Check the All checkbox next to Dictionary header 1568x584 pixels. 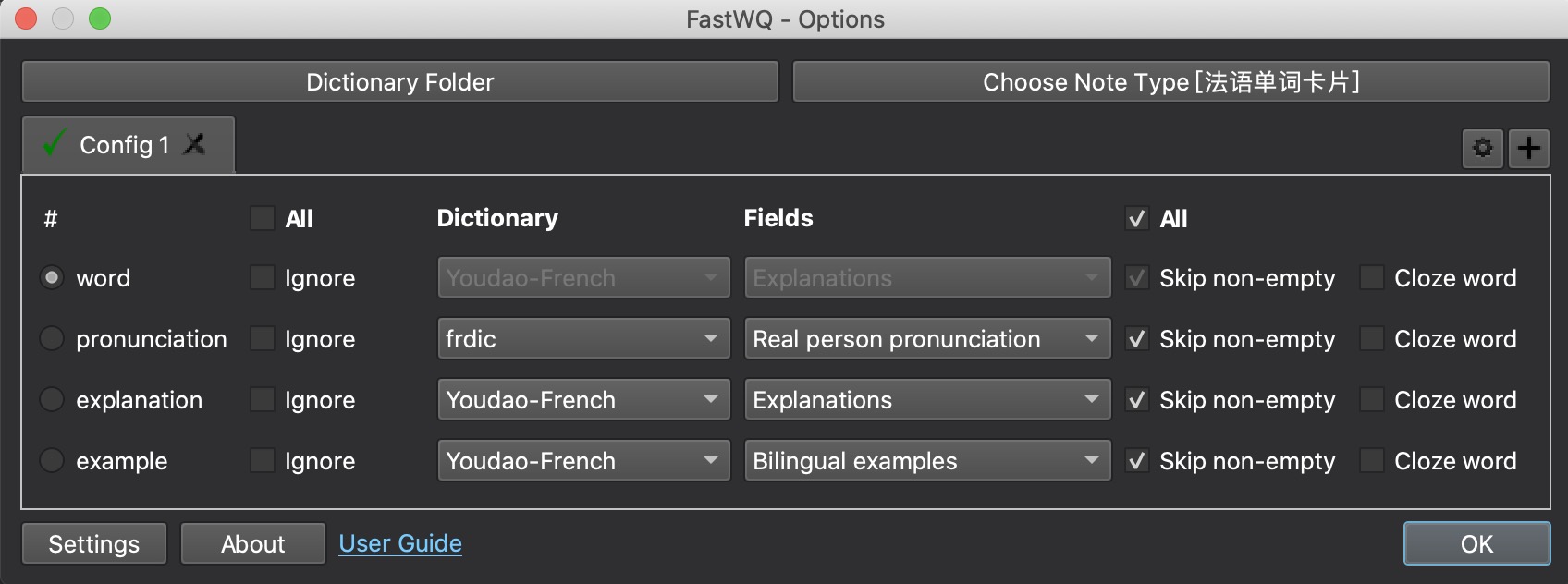263,219
